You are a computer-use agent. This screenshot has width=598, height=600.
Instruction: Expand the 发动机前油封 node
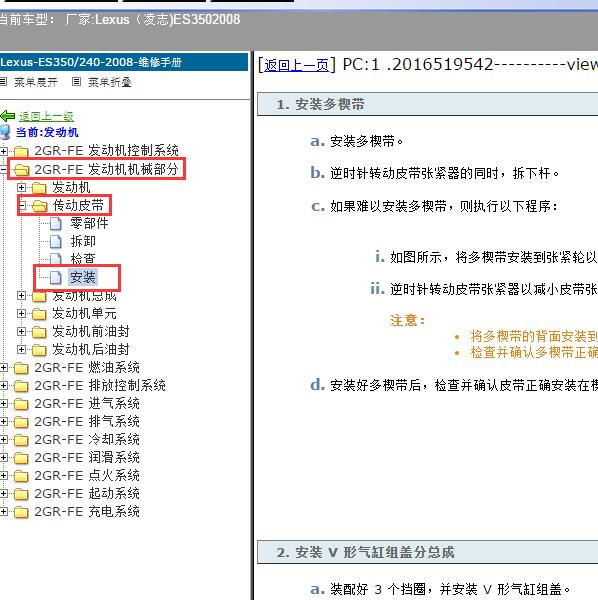[x=21, y=331]
